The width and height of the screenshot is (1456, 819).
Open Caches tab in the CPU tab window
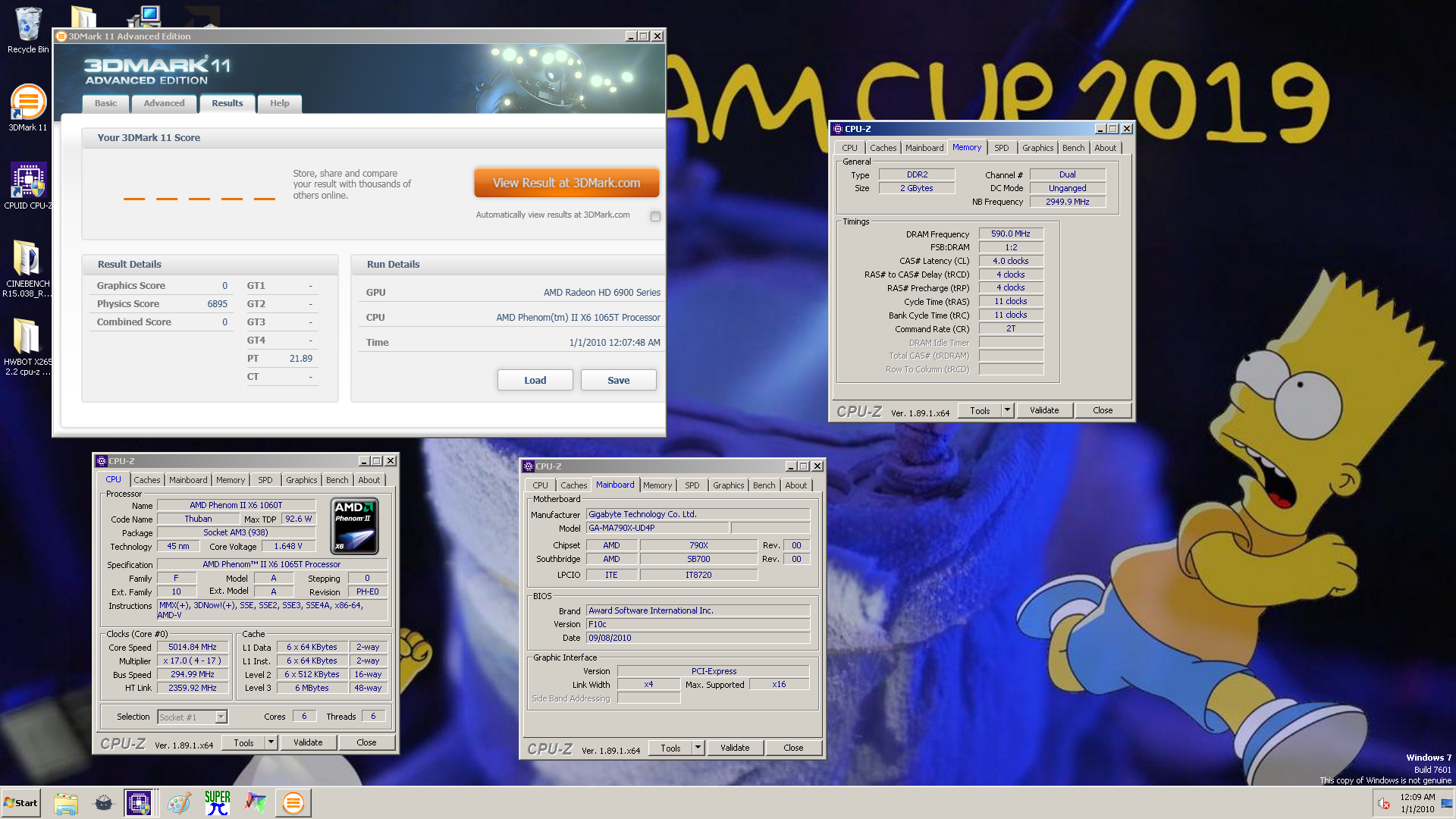pos(147,480)
